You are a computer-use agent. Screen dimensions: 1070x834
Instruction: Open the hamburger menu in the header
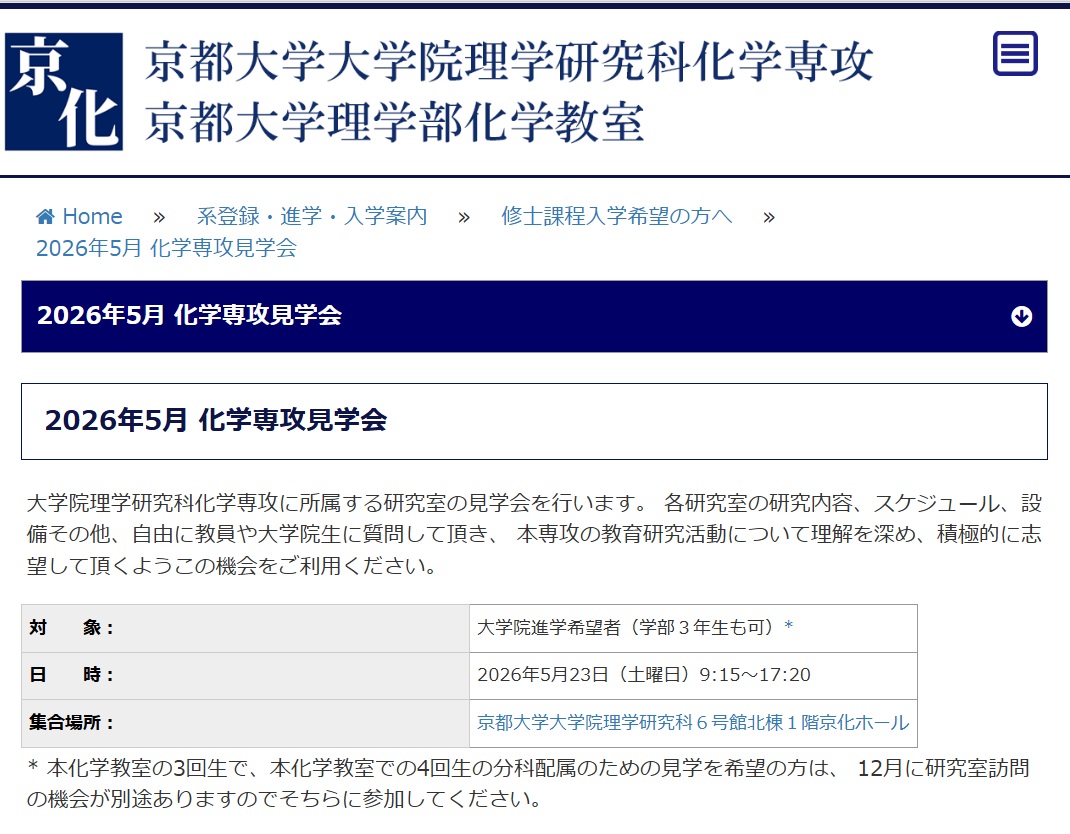tap(1015, 54)
